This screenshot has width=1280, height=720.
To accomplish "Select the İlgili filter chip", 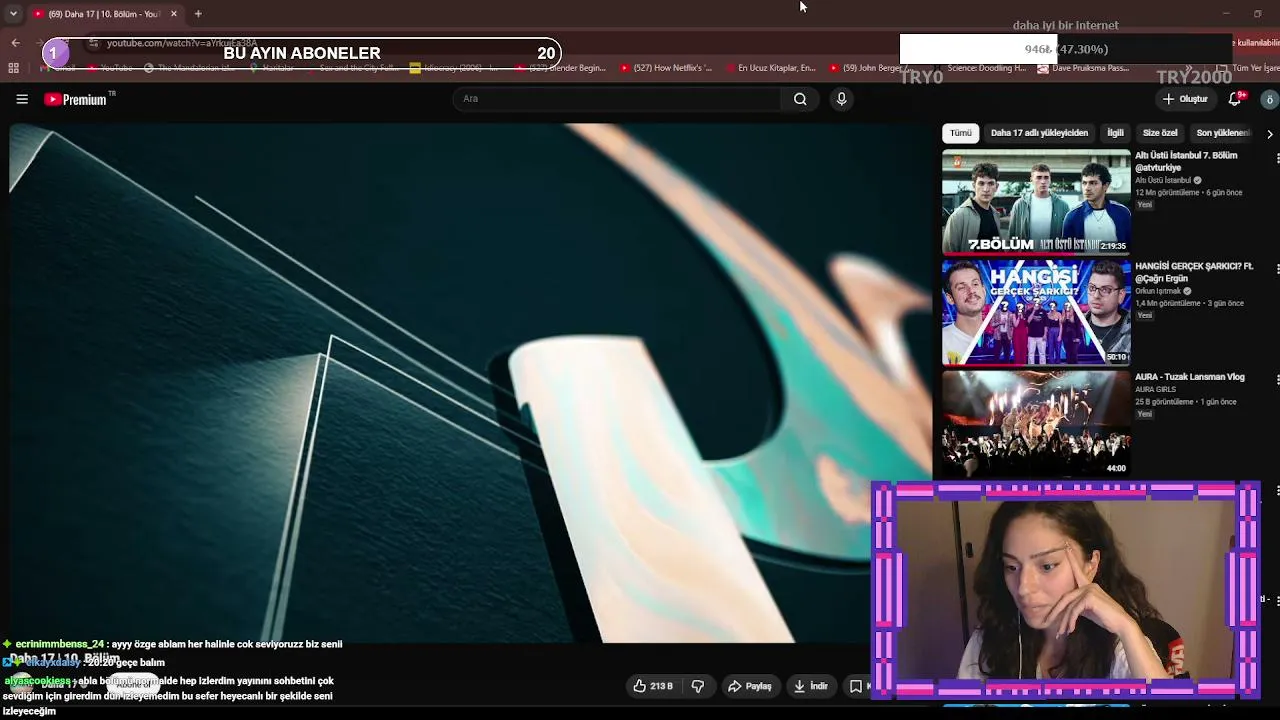I will pos(1115,133).
